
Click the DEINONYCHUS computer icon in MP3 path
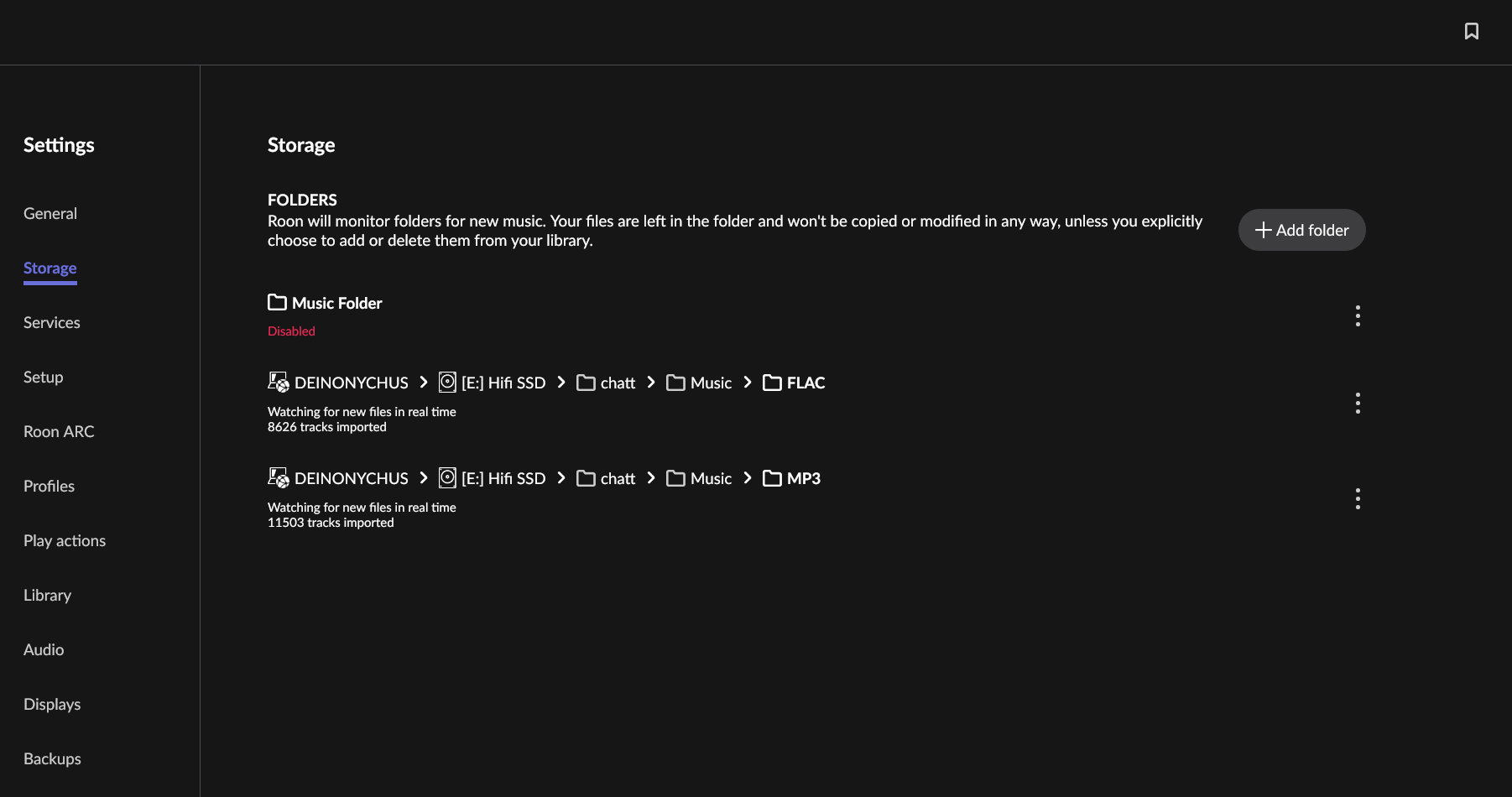coord(279,478)
